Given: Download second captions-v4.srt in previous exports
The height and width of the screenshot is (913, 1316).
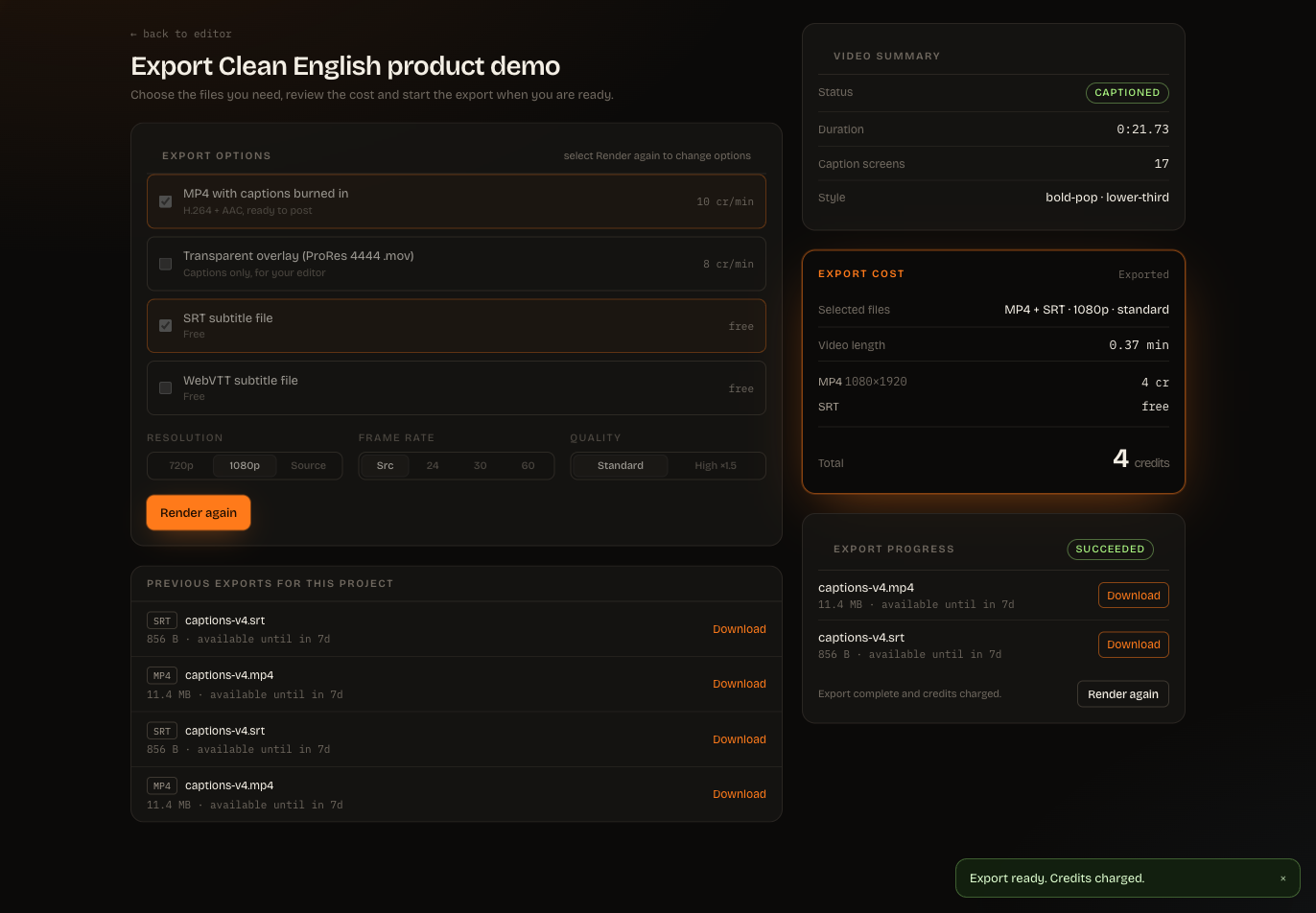Looking at the screenshot, I should 740,739.
